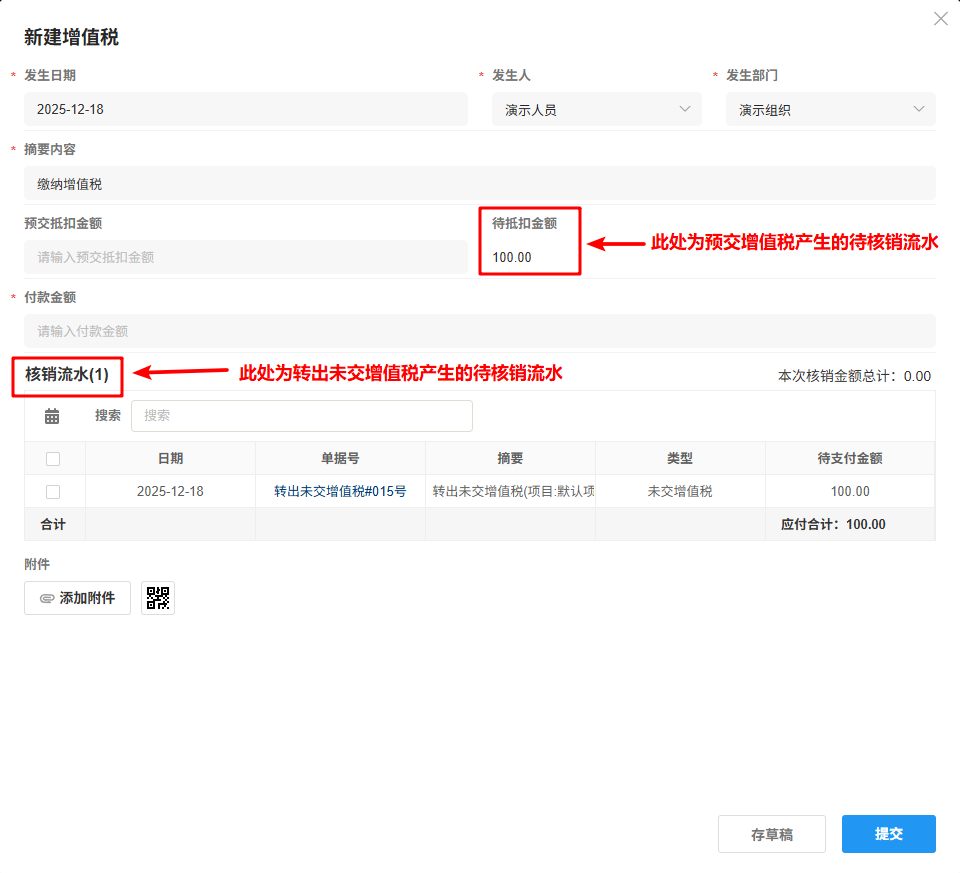960x873 pixels.
Task: Click the calendar date filter icon
Action: coord(52,416)
